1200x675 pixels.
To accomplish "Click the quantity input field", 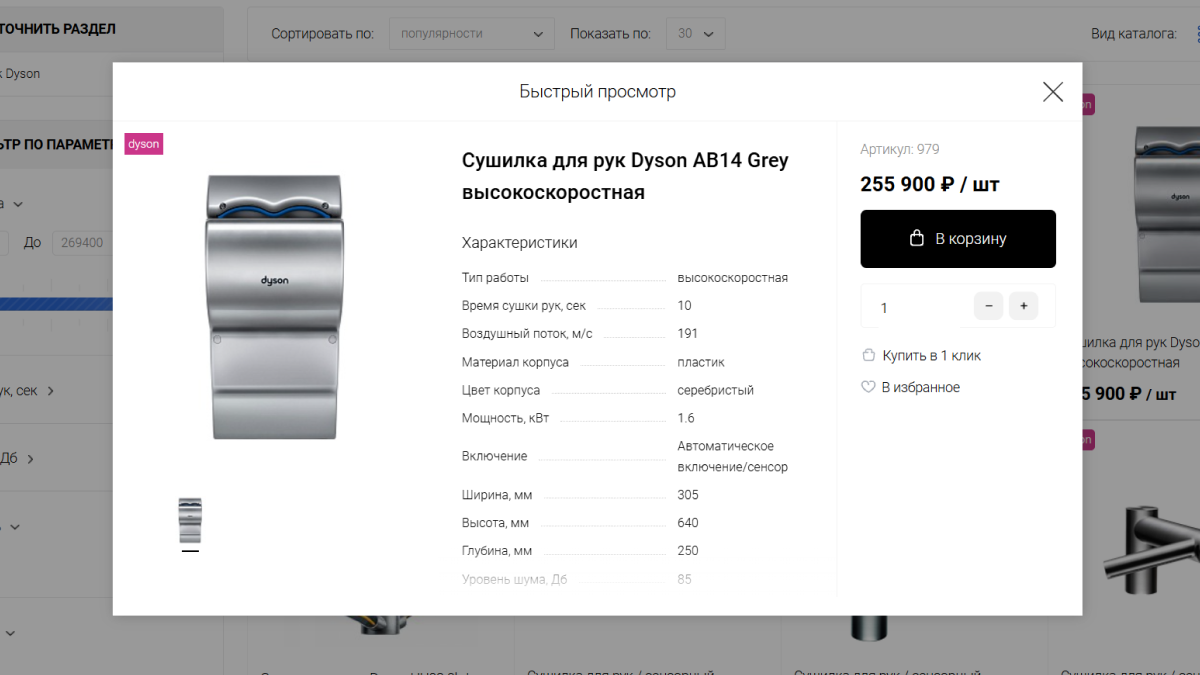I will pos(910,307).
